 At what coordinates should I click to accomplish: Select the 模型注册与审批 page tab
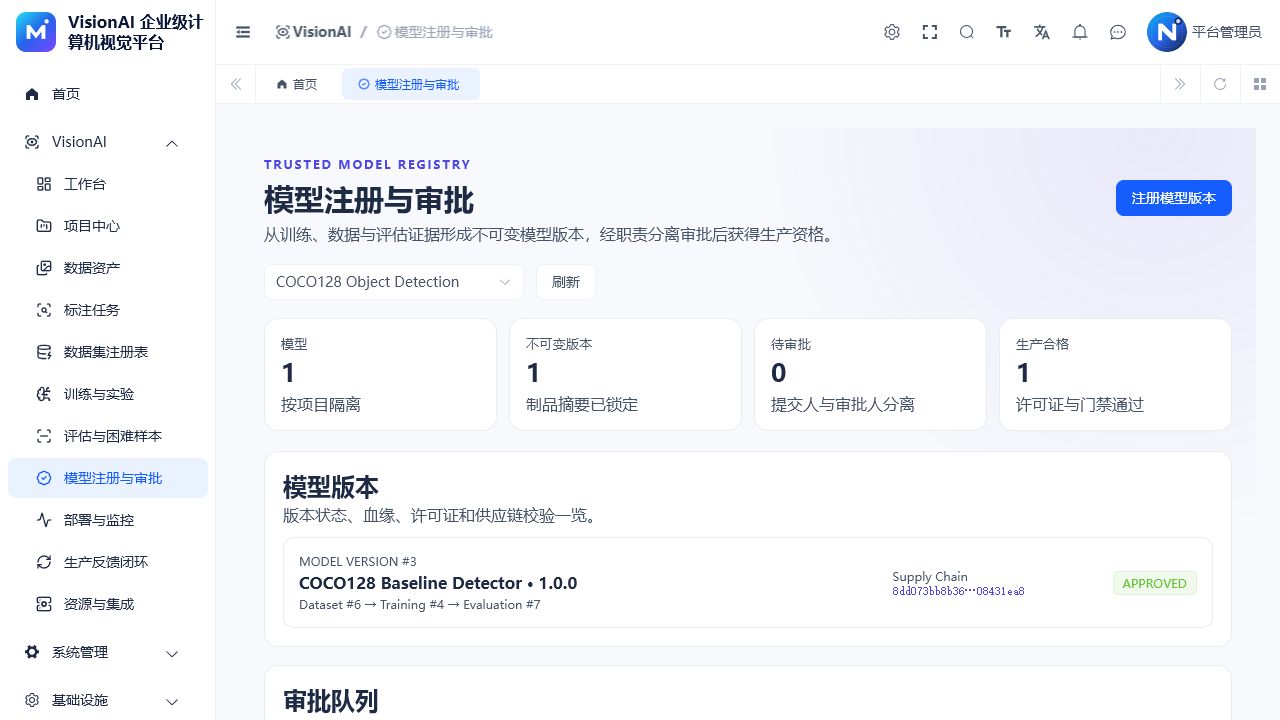tap(410, 84)
